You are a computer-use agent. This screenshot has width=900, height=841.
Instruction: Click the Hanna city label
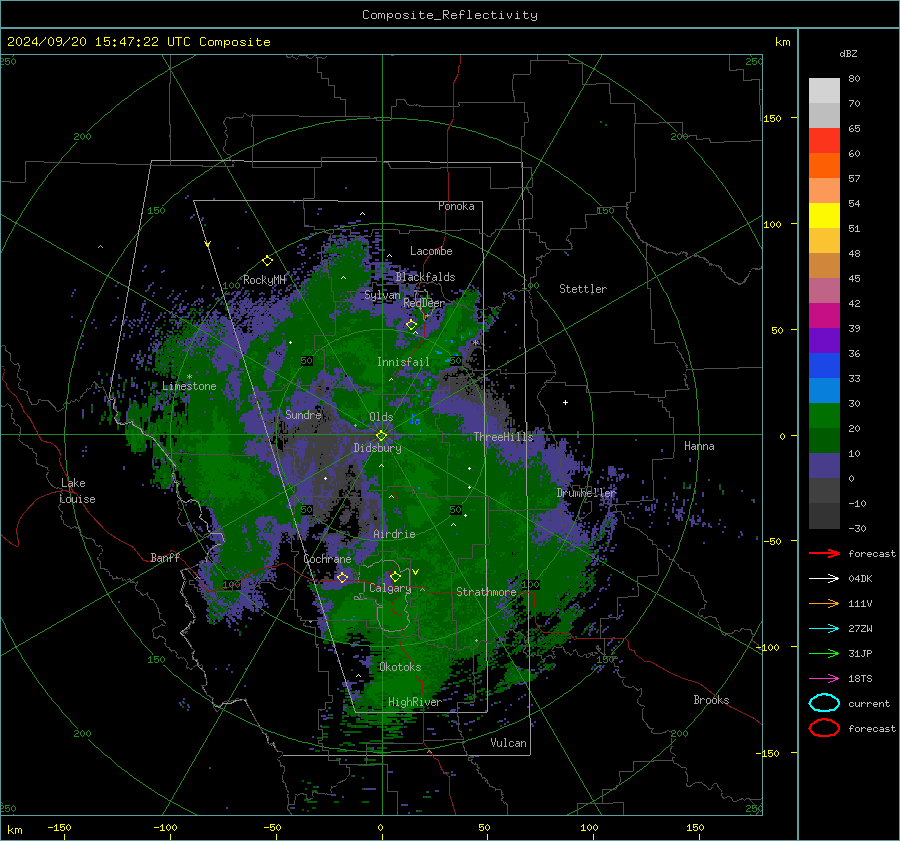point(699,446)
